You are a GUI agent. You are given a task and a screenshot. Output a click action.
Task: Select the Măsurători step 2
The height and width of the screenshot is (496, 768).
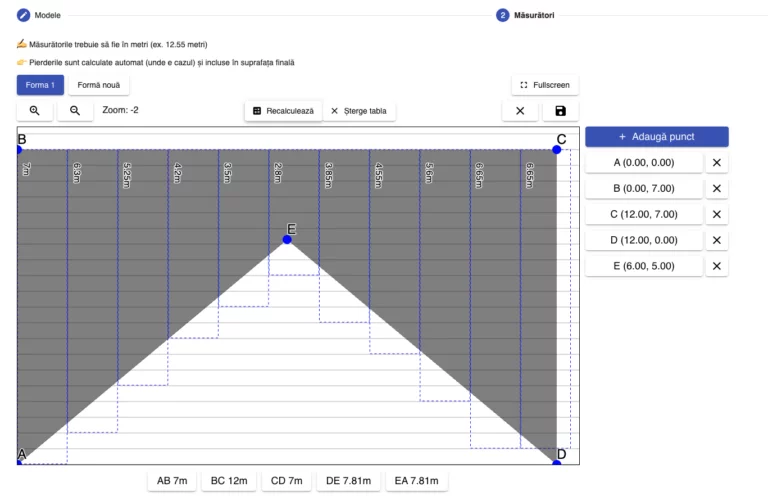[526, 15]
